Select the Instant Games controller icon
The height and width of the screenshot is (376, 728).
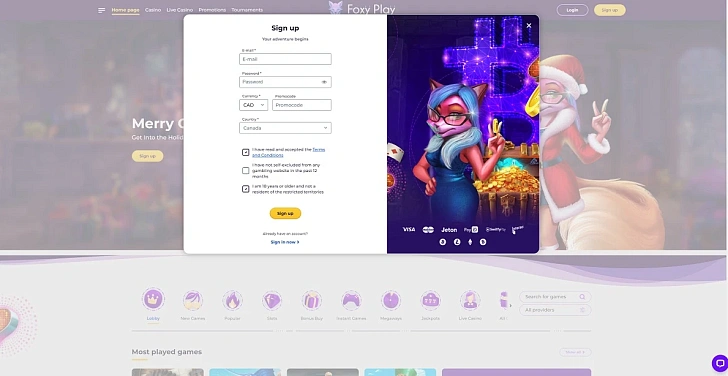point(351,300)
